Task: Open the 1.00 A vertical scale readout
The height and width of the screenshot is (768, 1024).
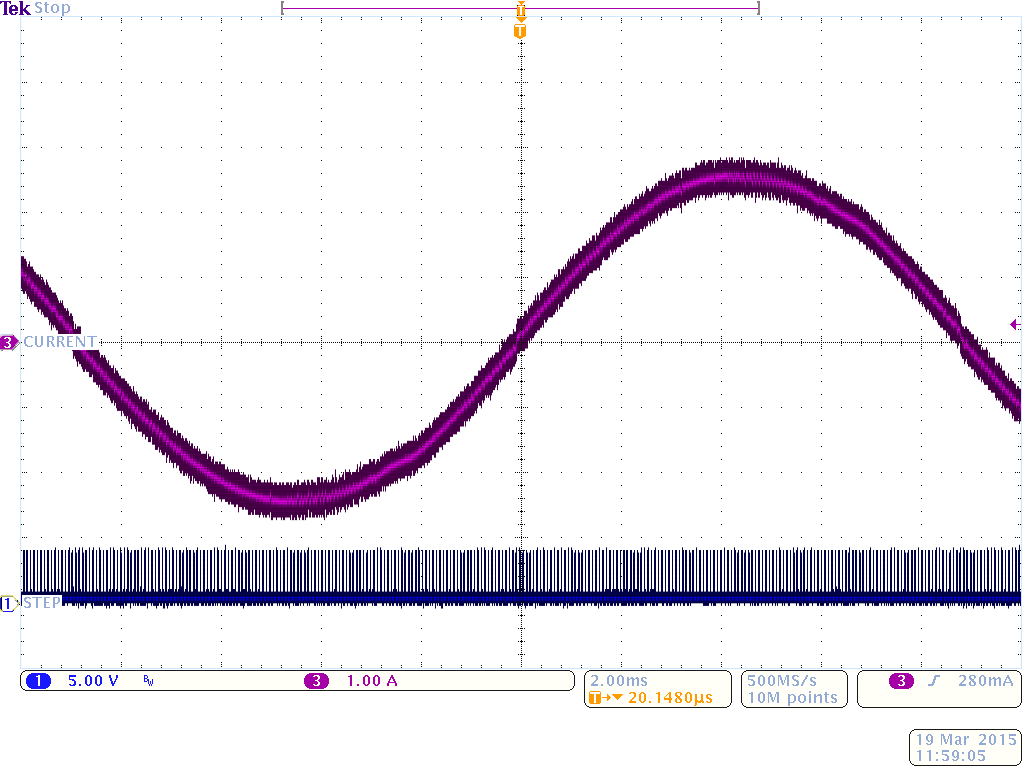Action: [x=372, y=681]
